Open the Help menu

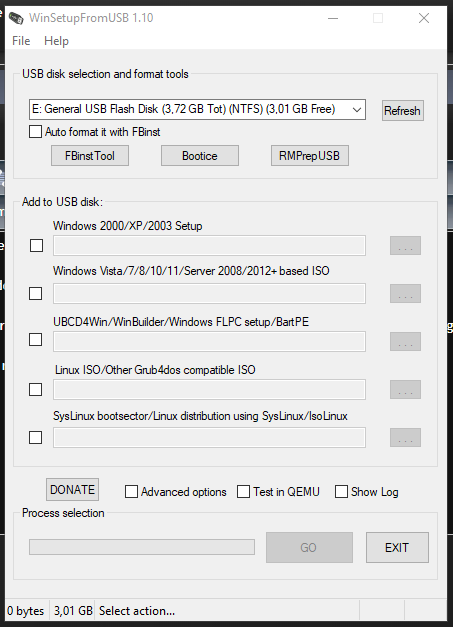(x=56, y=41)
